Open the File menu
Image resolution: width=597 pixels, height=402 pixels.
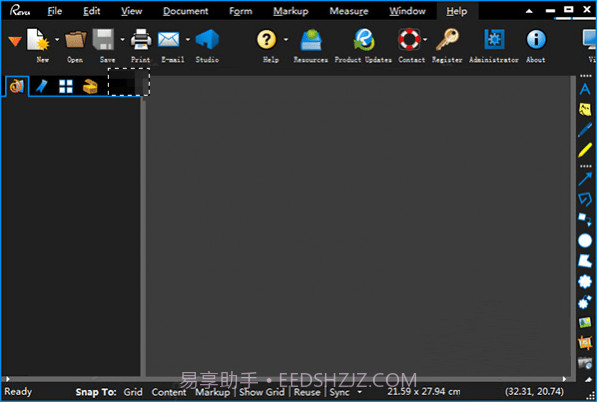pyautogui.click(x=54, y=11)
